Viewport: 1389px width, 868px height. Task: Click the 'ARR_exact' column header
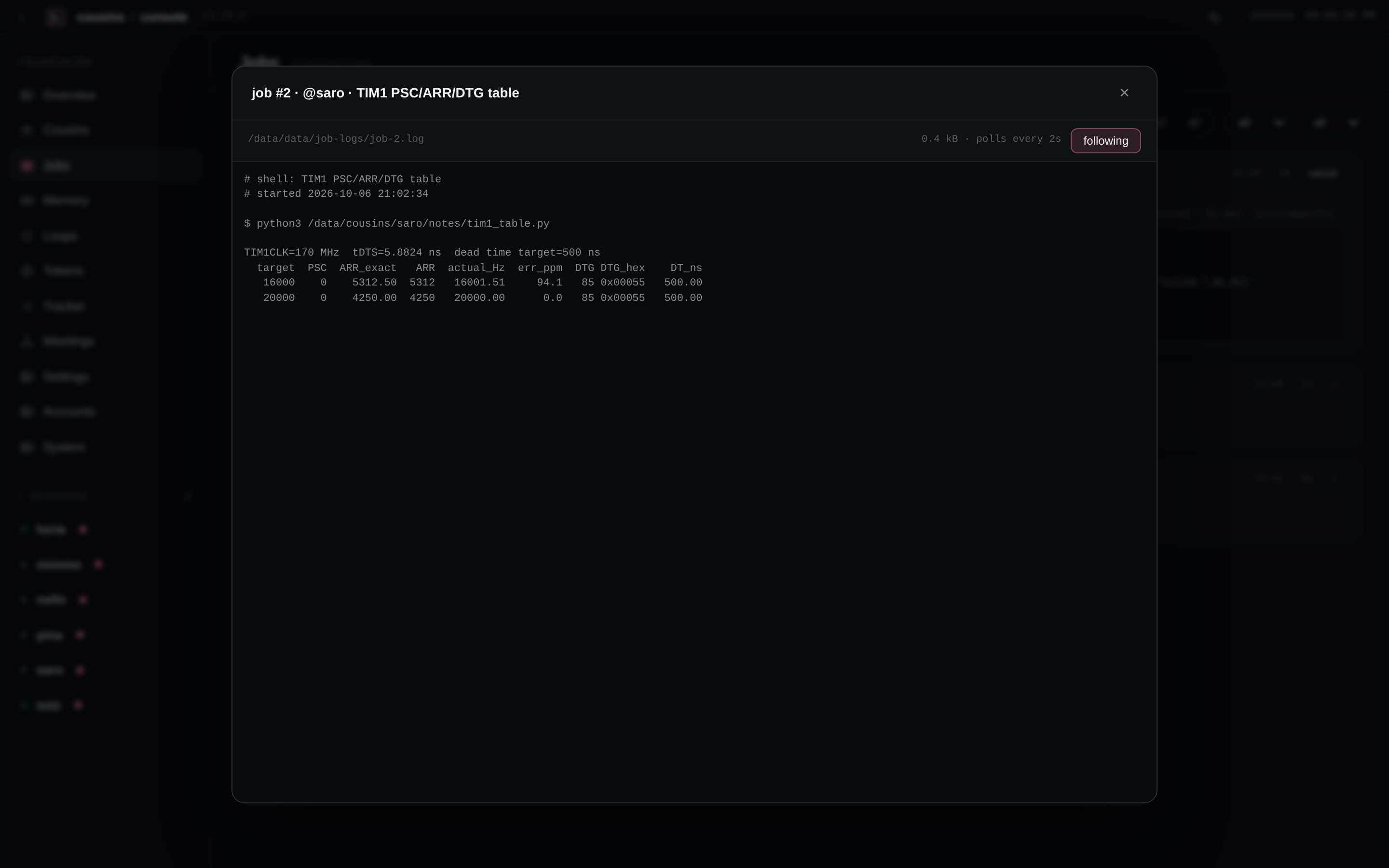pos(368,268)
